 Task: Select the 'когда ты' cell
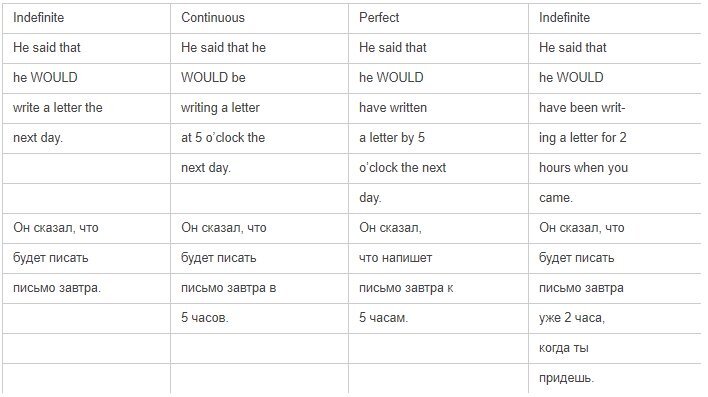tap(615, 348)
